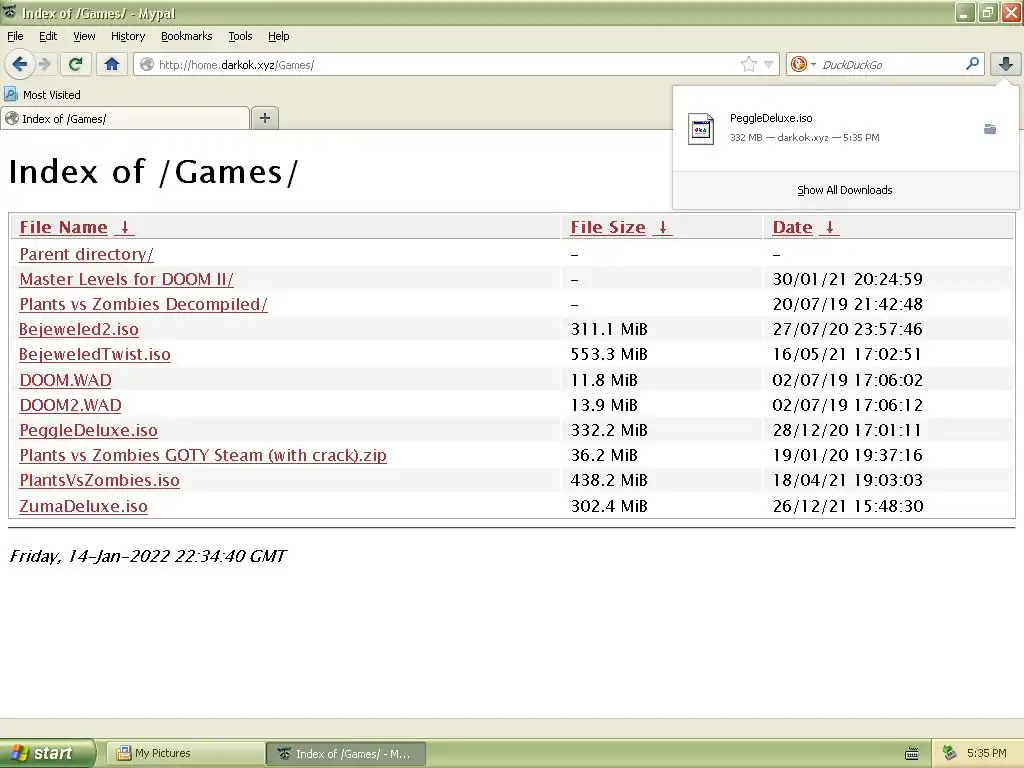The width and height of the screenshot is (1024, 768).
Task: Sort by File Name column link
Action: (63, 227)
